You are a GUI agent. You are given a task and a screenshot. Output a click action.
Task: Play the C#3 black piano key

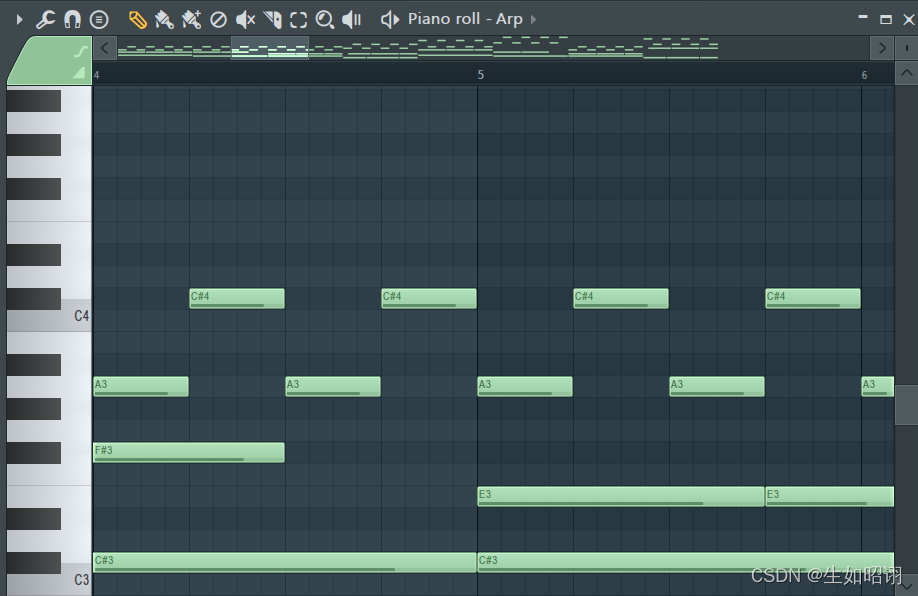[34, 563]
